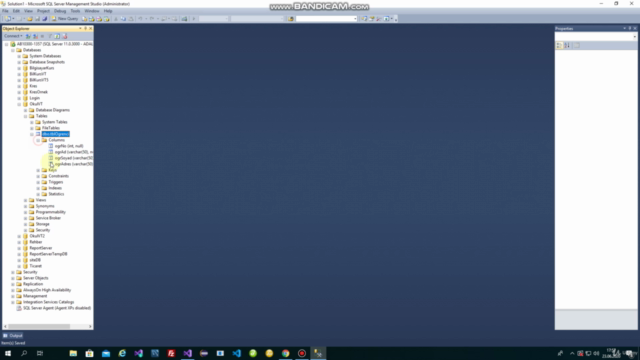
Task: Open the Output tab at bottom
Action: point(13,336)
